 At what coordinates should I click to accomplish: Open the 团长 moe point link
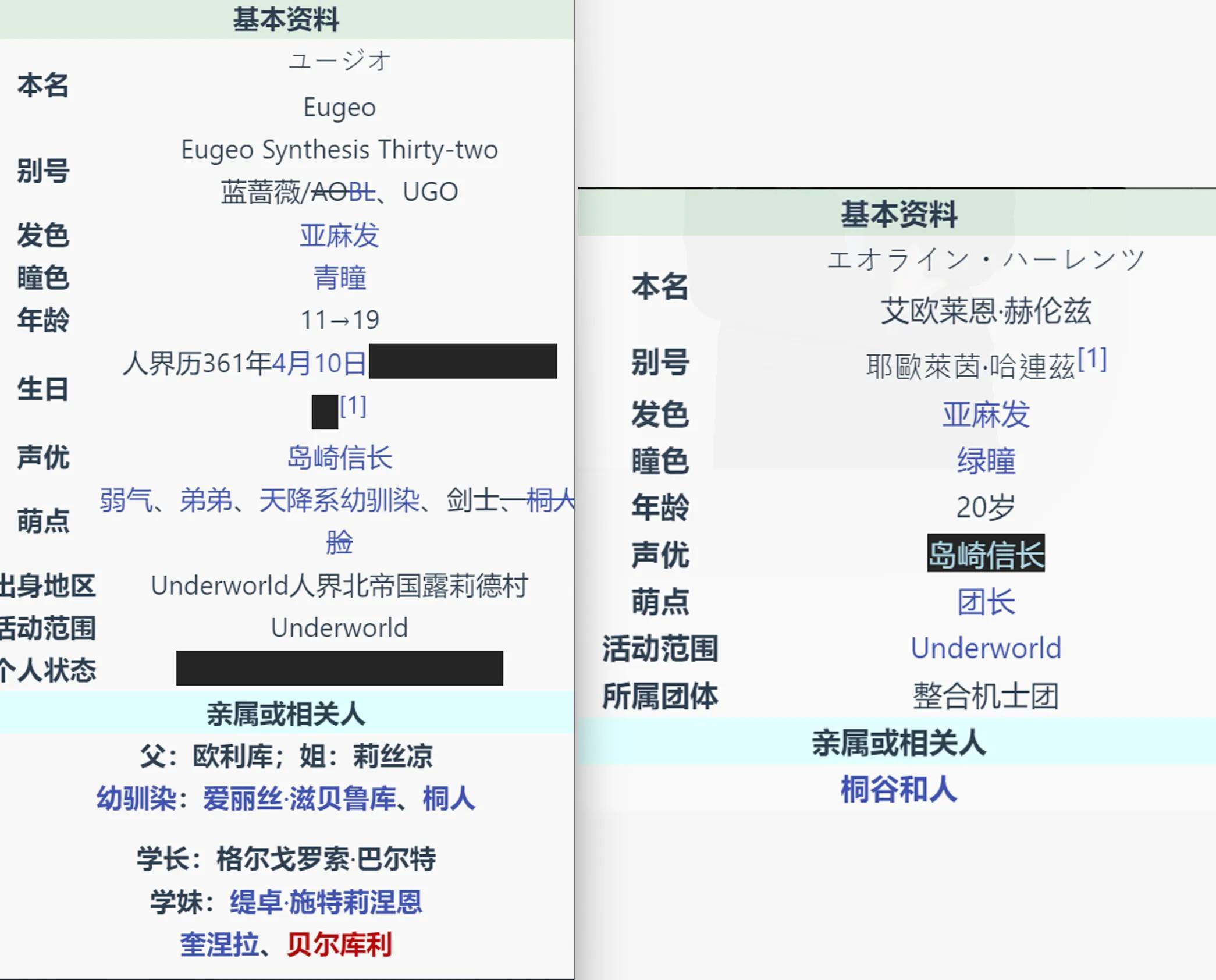pos(986,602)
